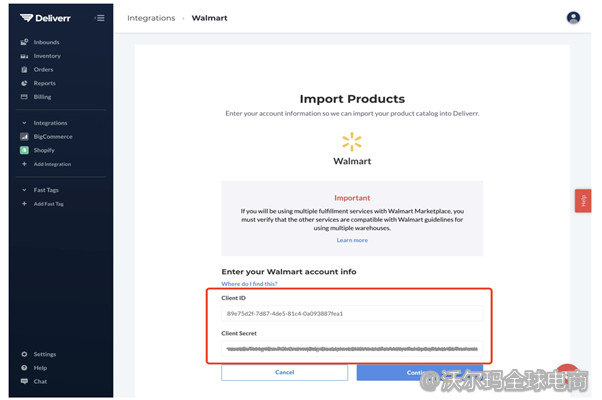Open the Chat bubble icon

pyautogui.click(x=24, y=381)
